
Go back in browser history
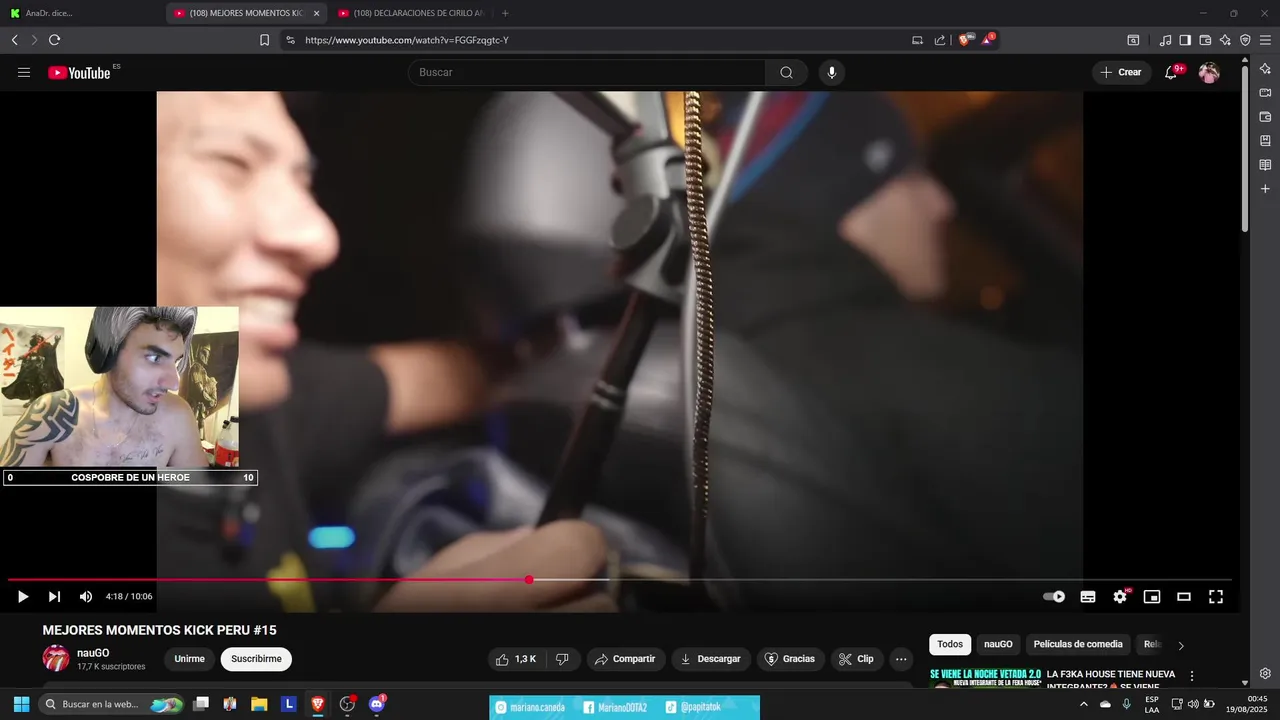tap(14, 40)
